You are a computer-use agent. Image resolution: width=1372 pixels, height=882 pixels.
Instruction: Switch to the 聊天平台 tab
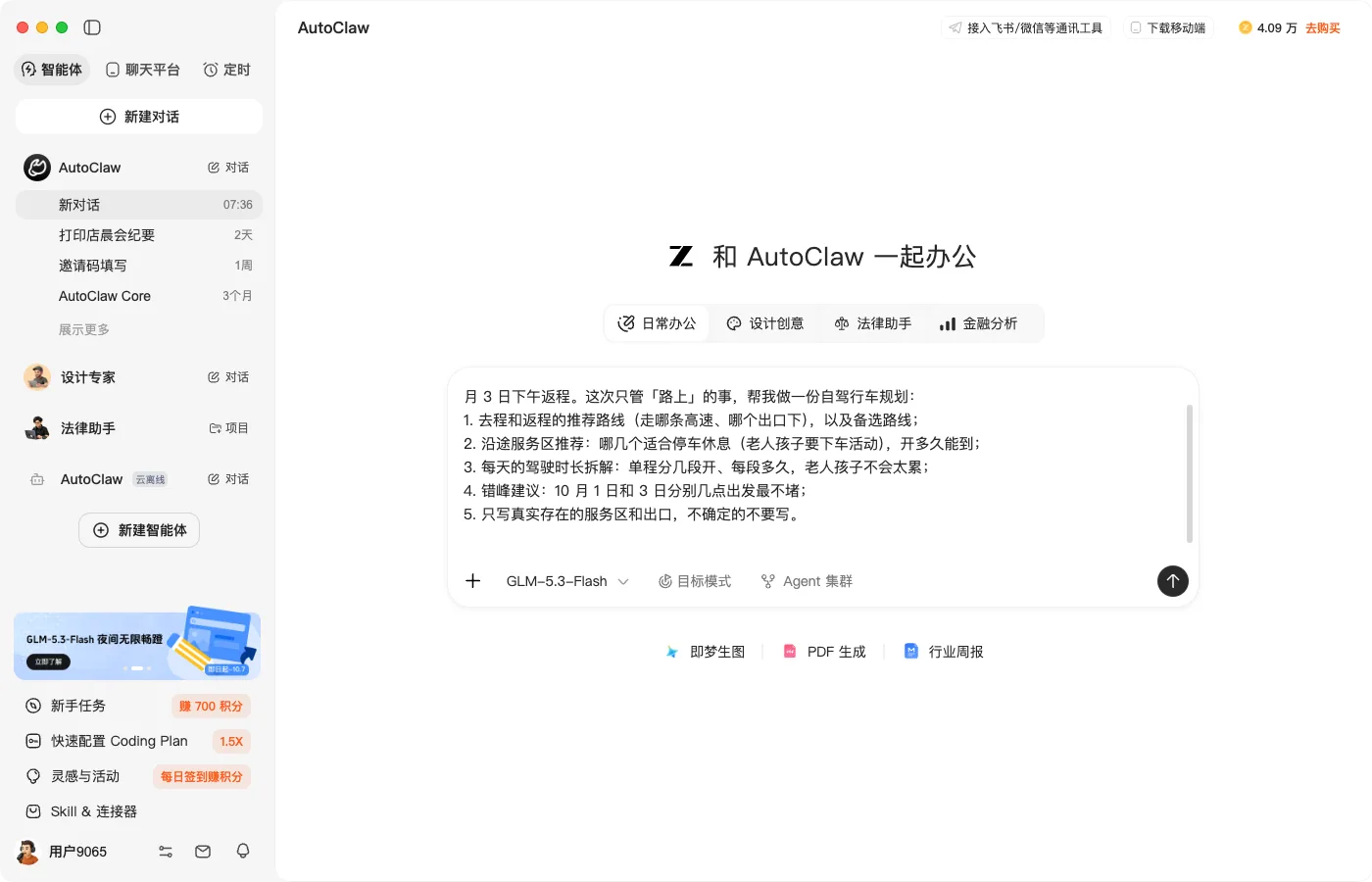pyautogui.click(x=143, y=70)
